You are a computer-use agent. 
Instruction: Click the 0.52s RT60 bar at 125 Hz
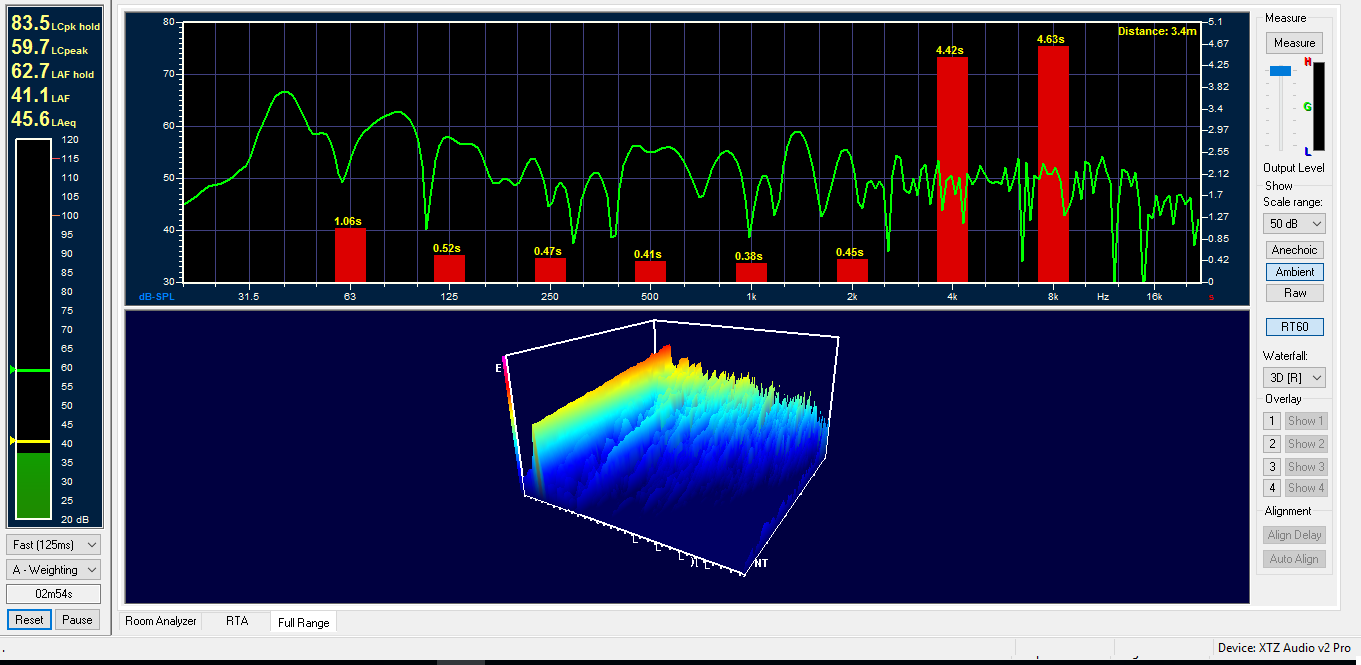point(449,268)
